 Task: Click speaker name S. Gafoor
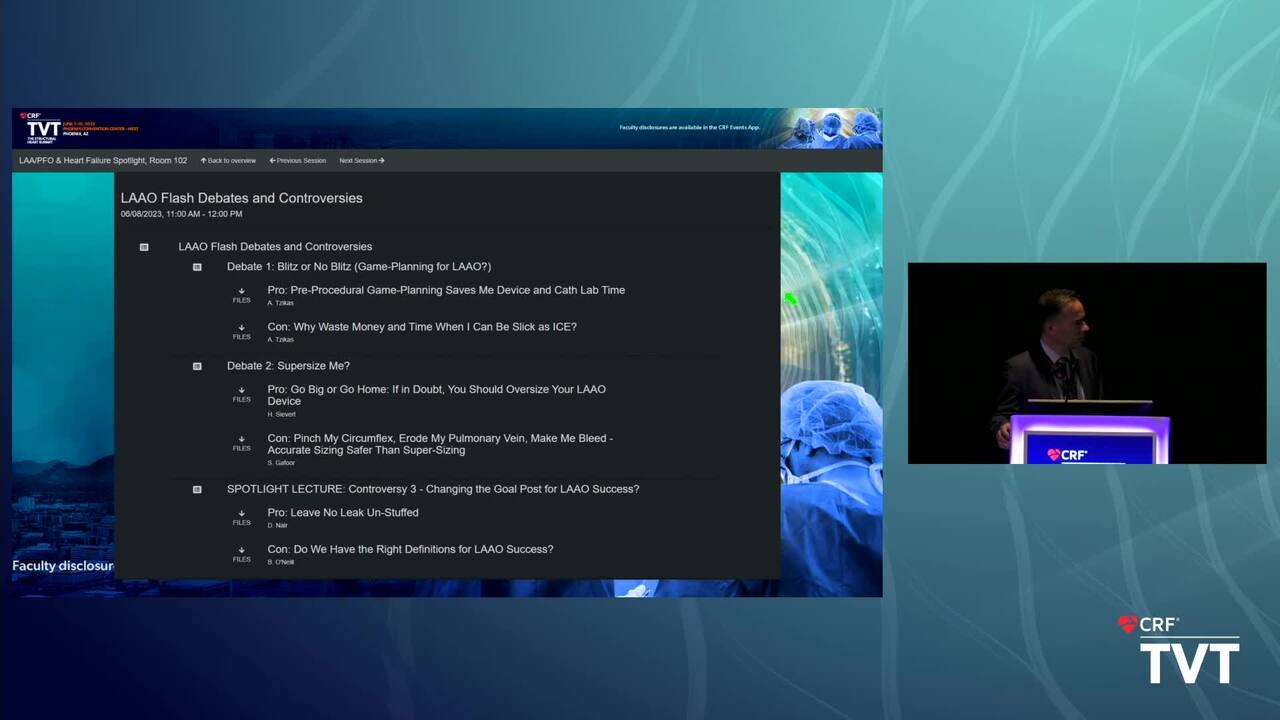(280, 463)
